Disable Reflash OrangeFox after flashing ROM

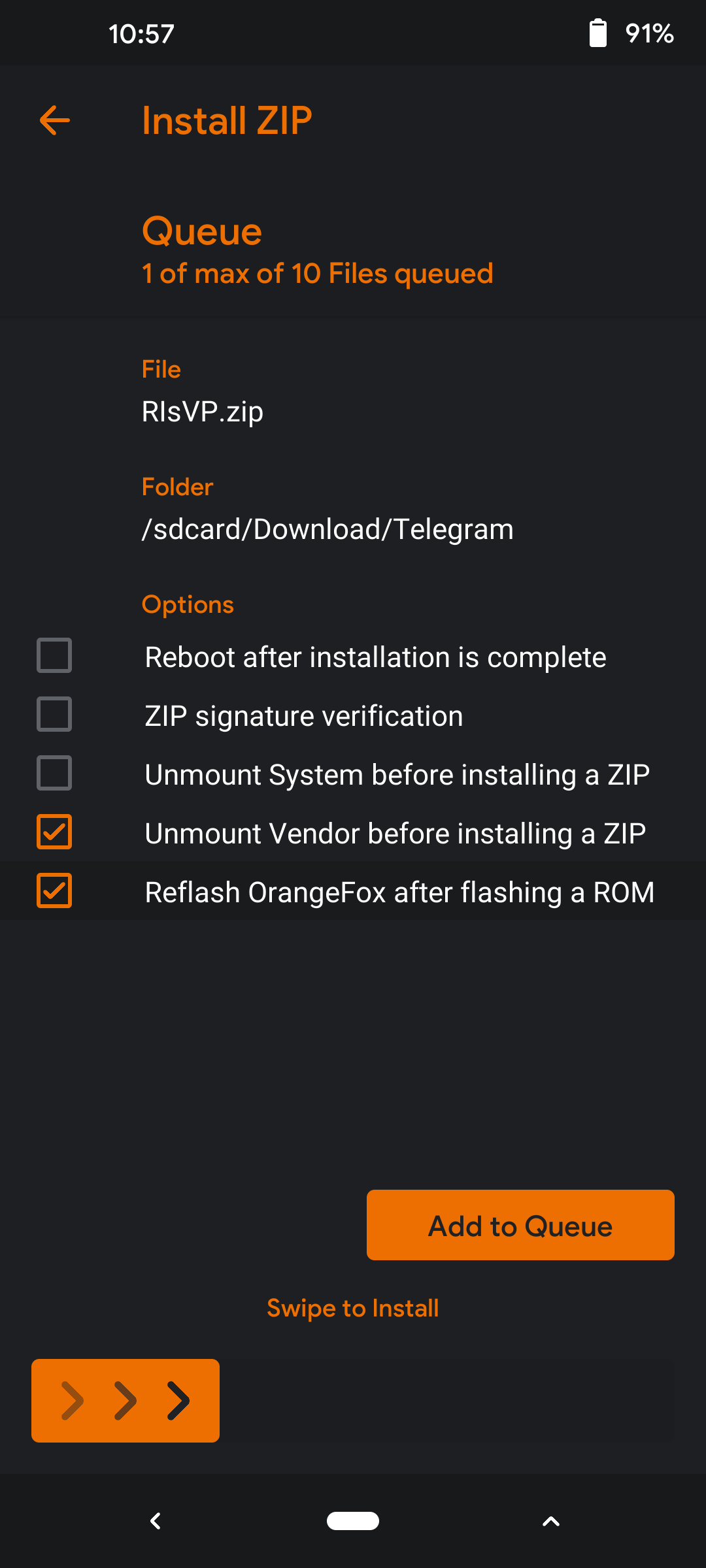tap(54, 890)
